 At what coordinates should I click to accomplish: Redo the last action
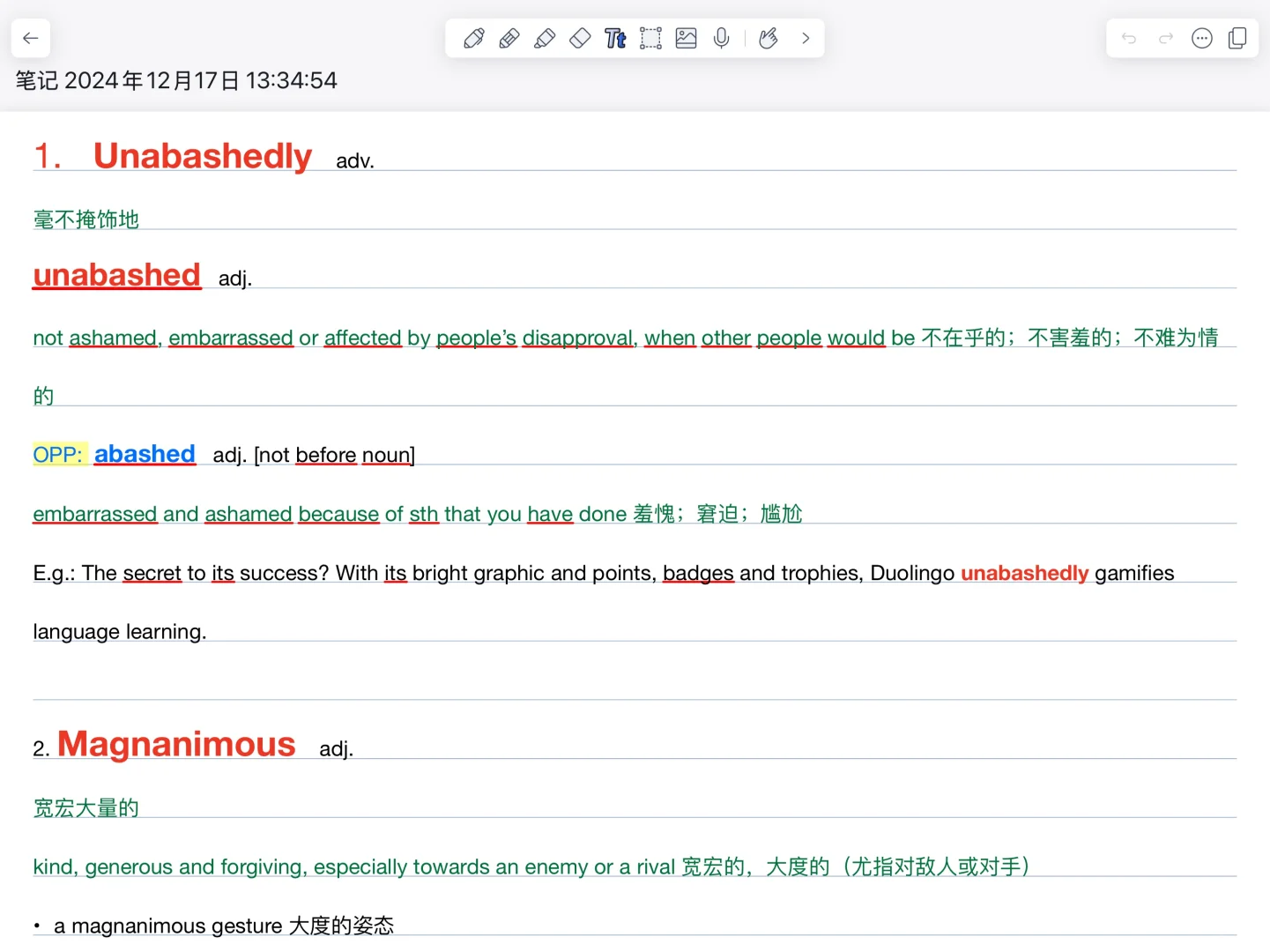point(1166,38)
